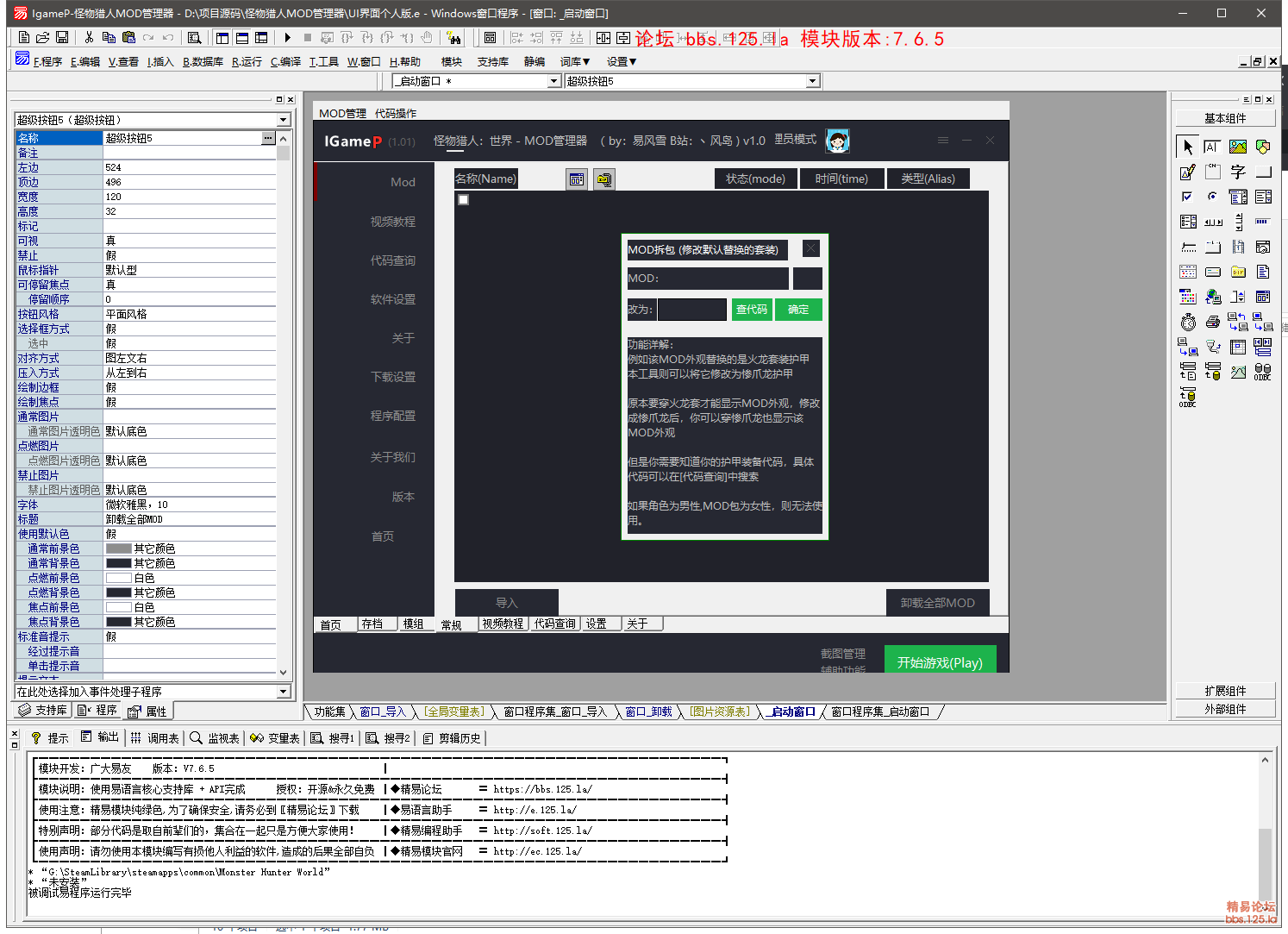Click the 点燃前景色 white color swatch

coord(118,578)
